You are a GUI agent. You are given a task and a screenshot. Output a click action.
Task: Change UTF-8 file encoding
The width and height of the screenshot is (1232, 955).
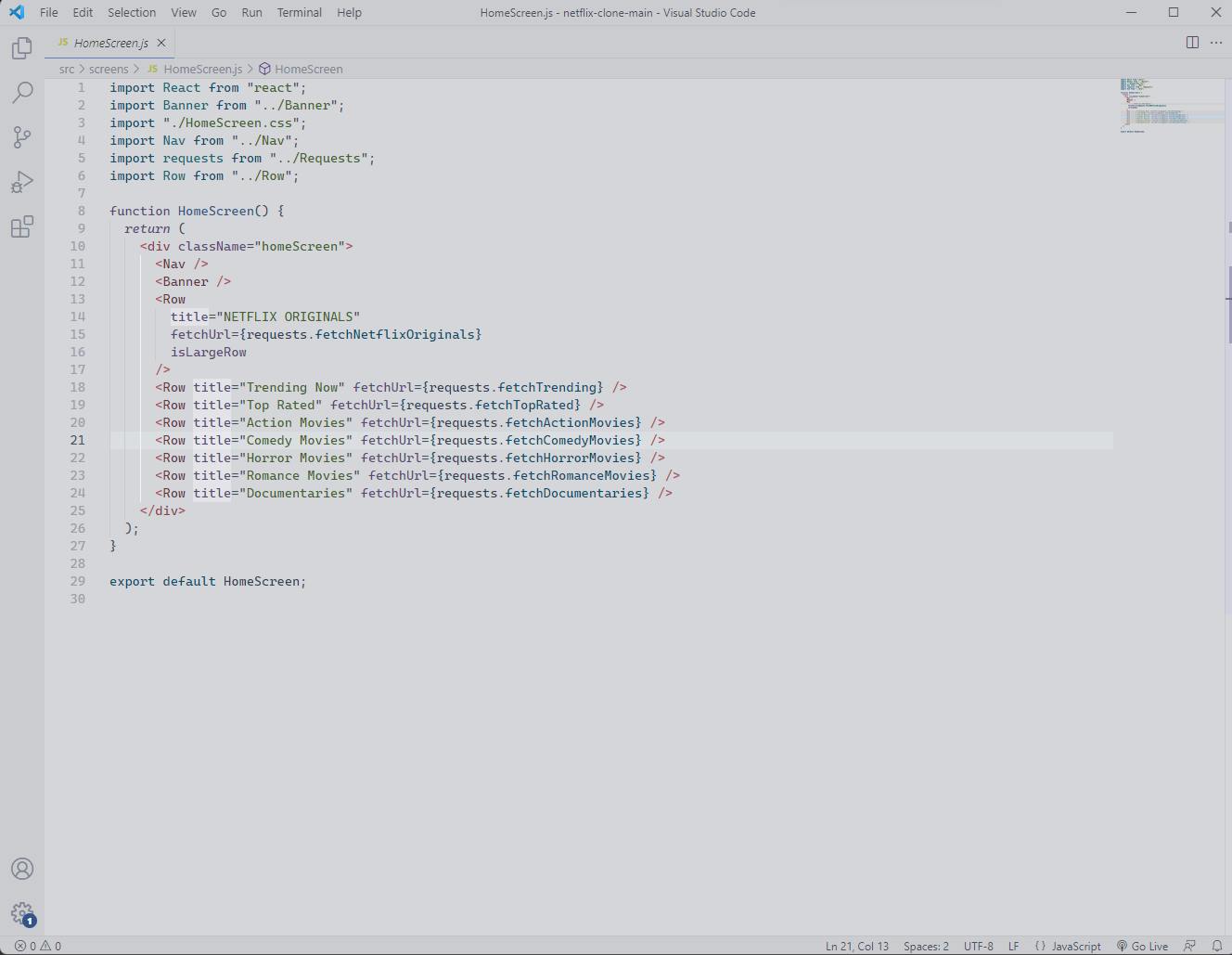click(x=978, y=946)
